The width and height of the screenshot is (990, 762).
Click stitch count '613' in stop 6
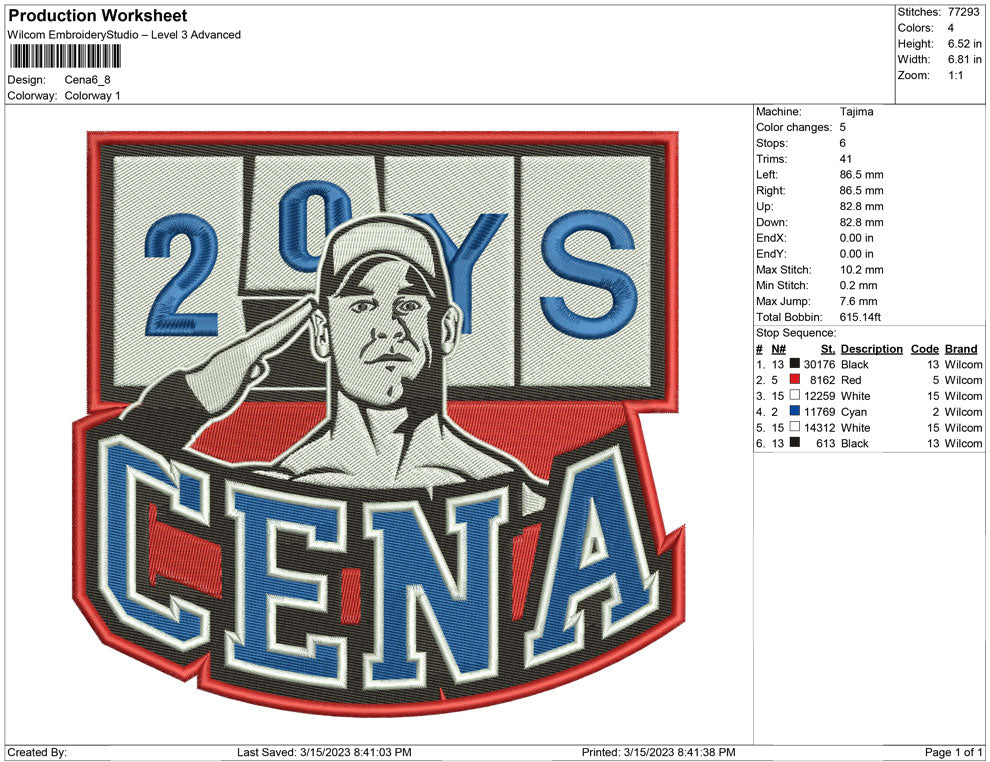825,443
